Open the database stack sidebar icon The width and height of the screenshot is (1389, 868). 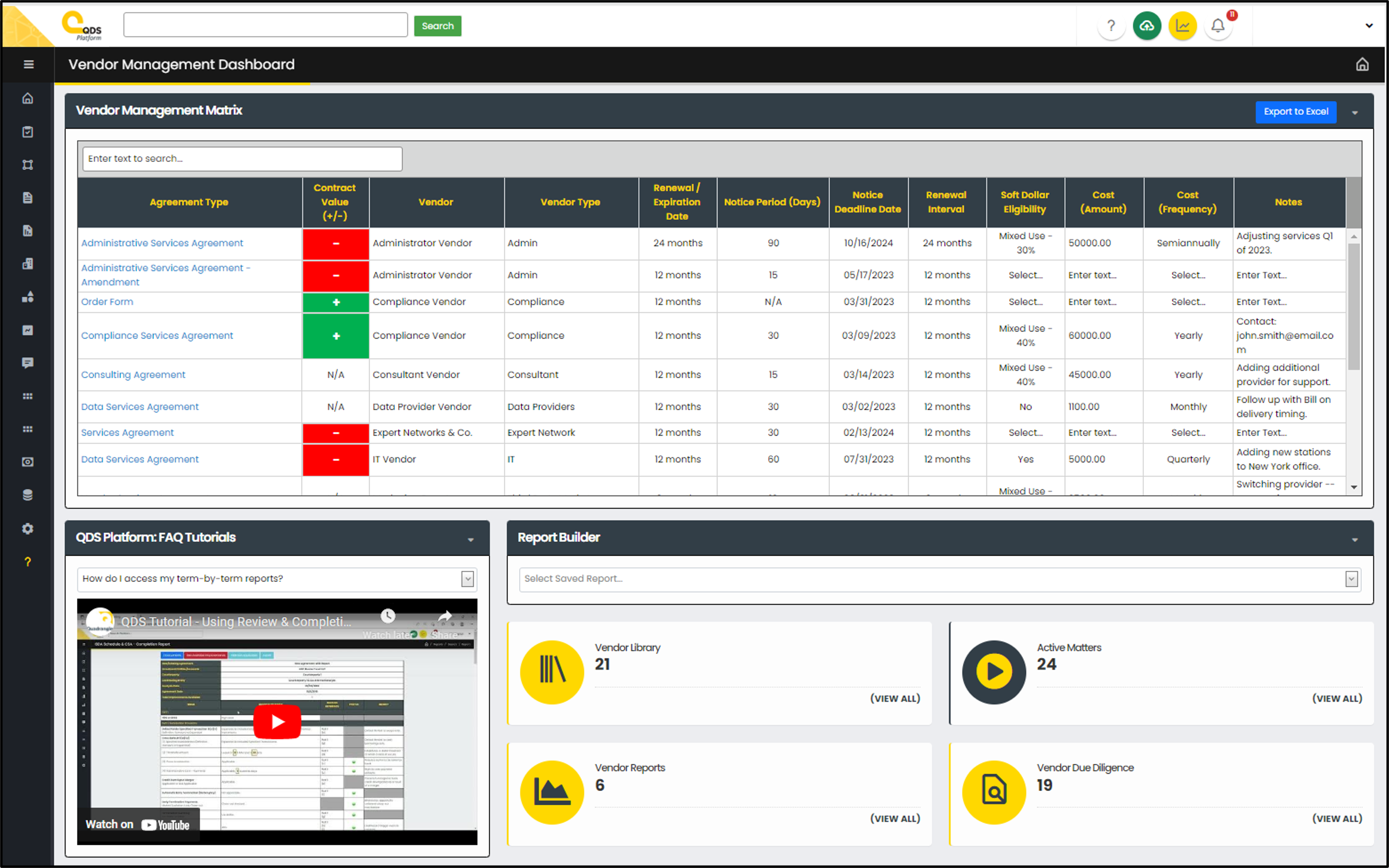28,495
